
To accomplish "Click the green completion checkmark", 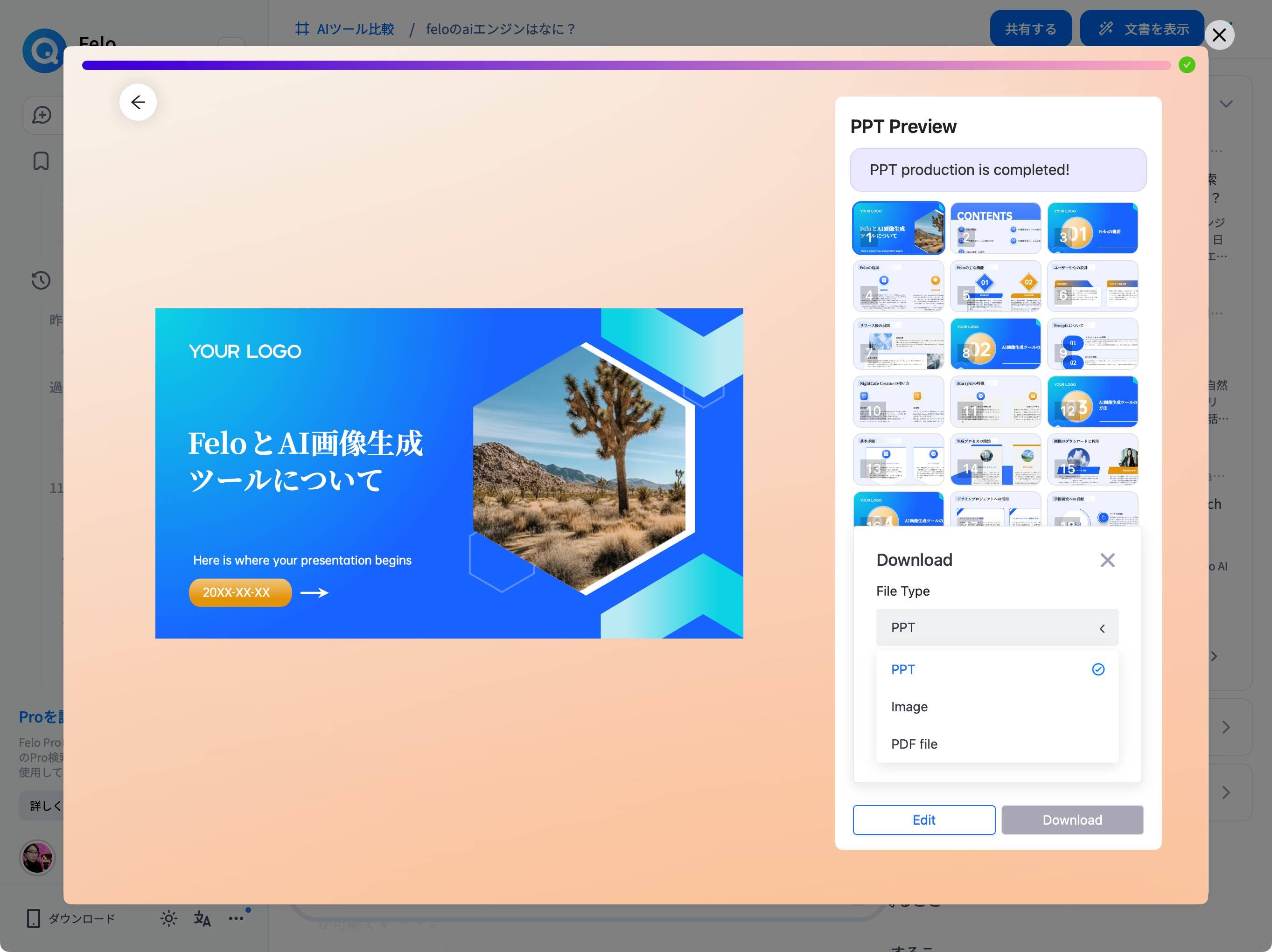I will [1186, 65].
